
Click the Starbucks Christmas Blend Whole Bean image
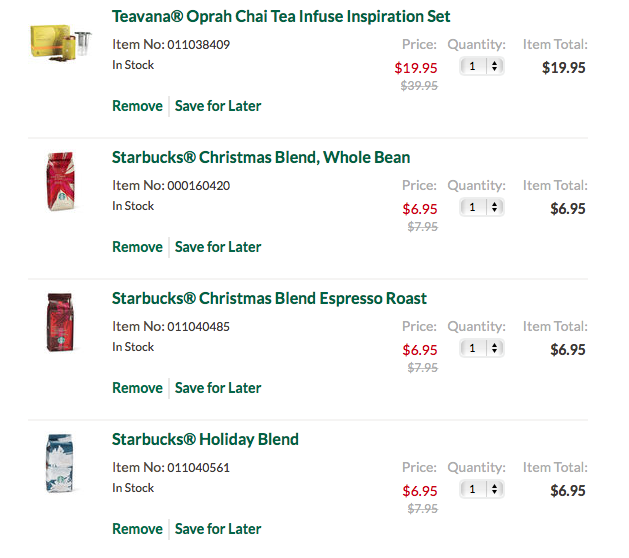tap(59, 181)
